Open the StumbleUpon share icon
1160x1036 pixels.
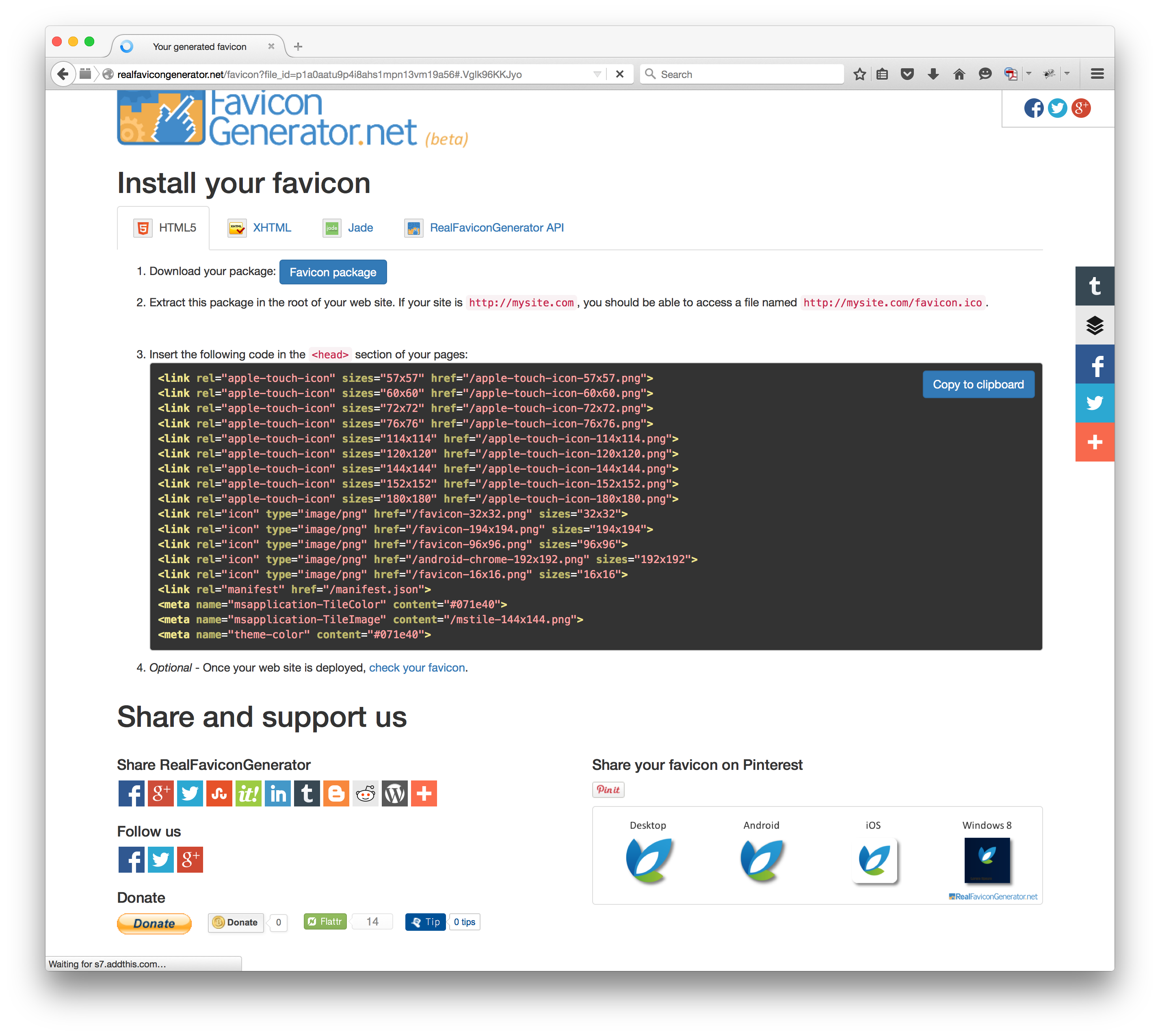click(x=220, y=793)
